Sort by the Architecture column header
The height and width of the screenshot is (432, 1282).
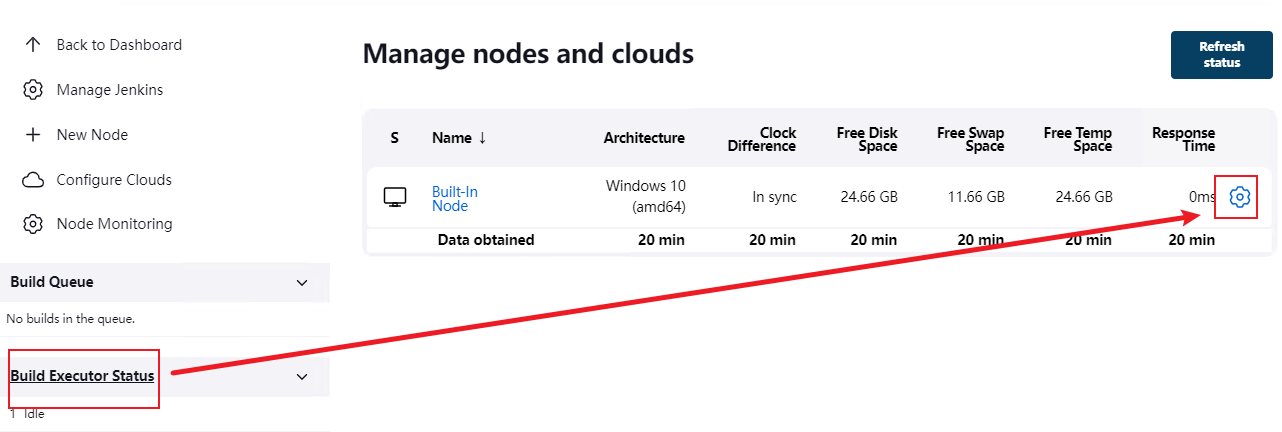[x=644, y=138]
